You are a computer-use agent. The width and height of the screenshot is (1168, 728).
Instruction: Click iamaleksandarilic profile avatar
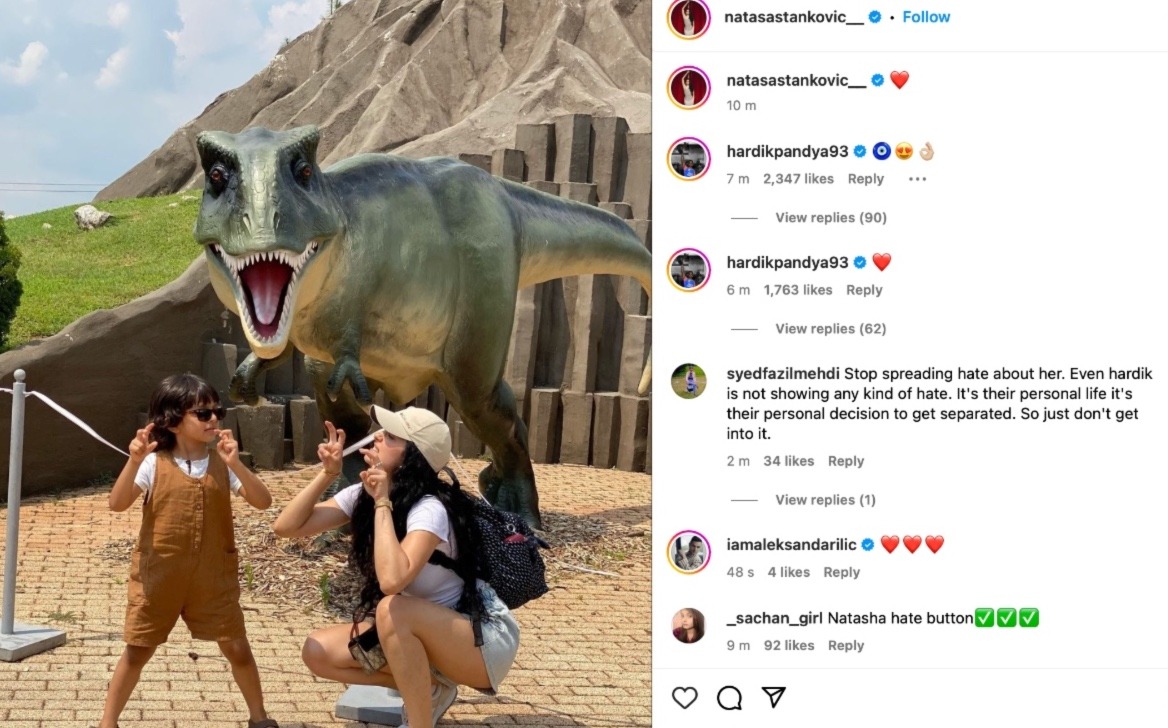point(688,552)
